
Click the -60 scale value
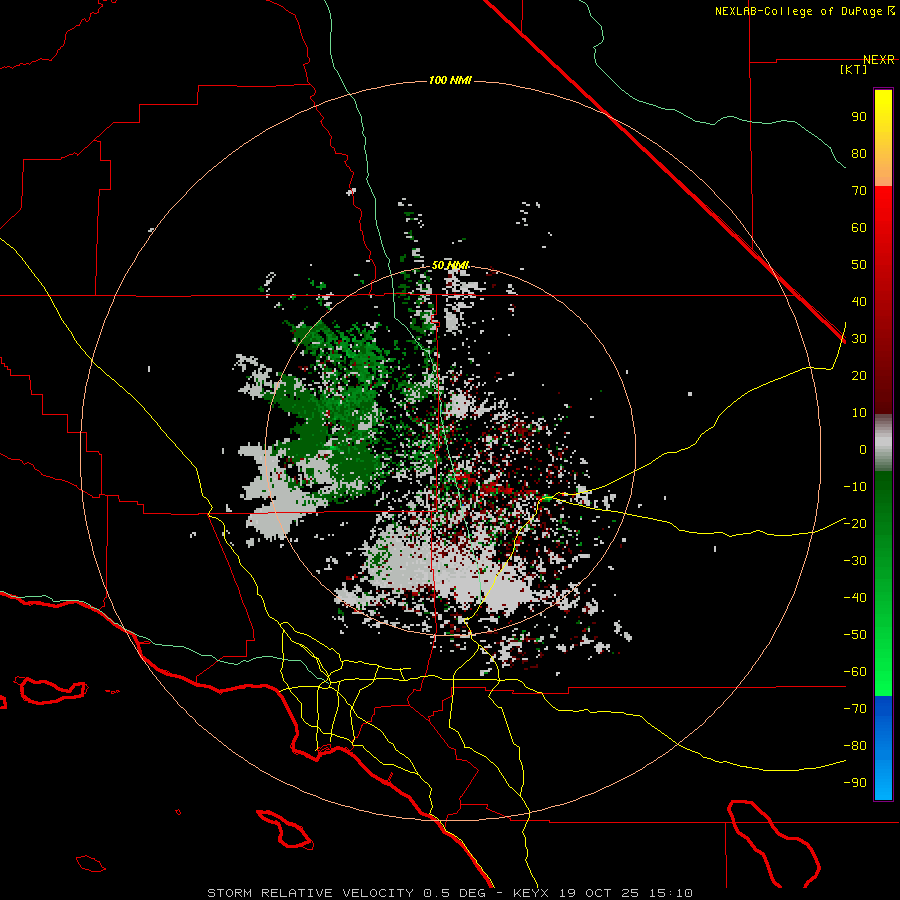[855, 672]
